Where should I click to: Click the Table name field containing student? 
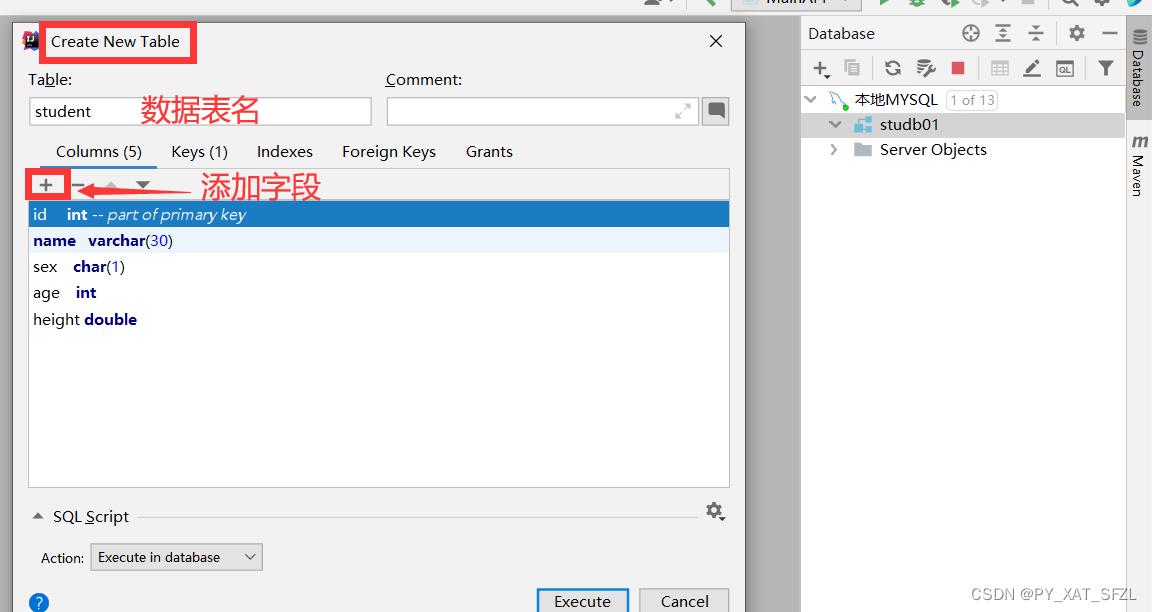point(200,112)
